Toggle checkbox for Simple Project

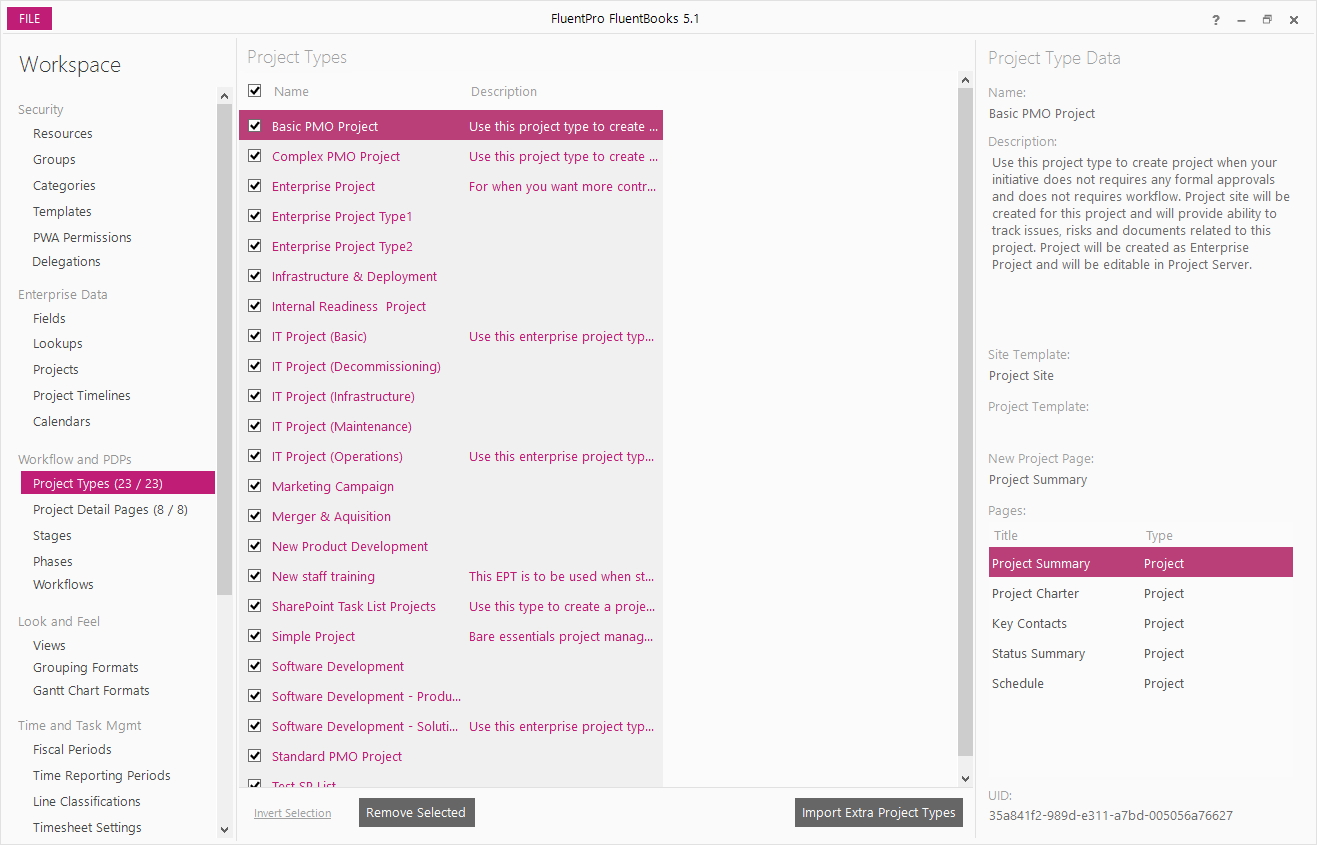(x=255, y=636)
